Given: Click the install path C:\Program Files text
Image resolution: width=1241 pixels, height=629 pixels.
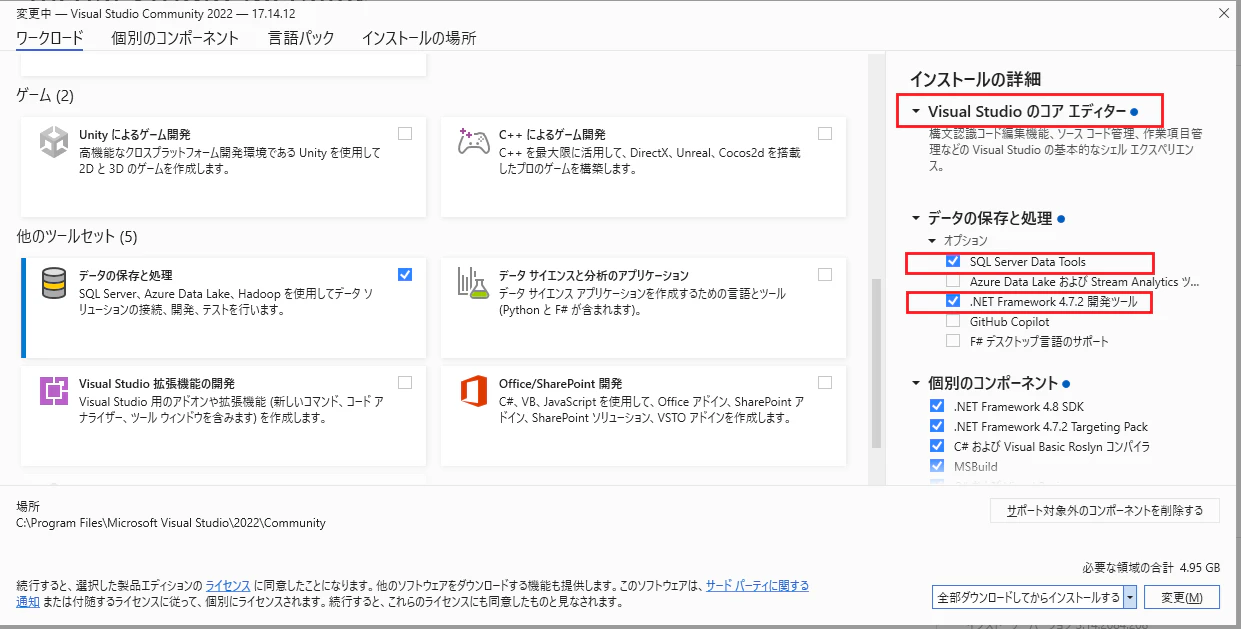Looking at the screenshot, I should point(171,522).
